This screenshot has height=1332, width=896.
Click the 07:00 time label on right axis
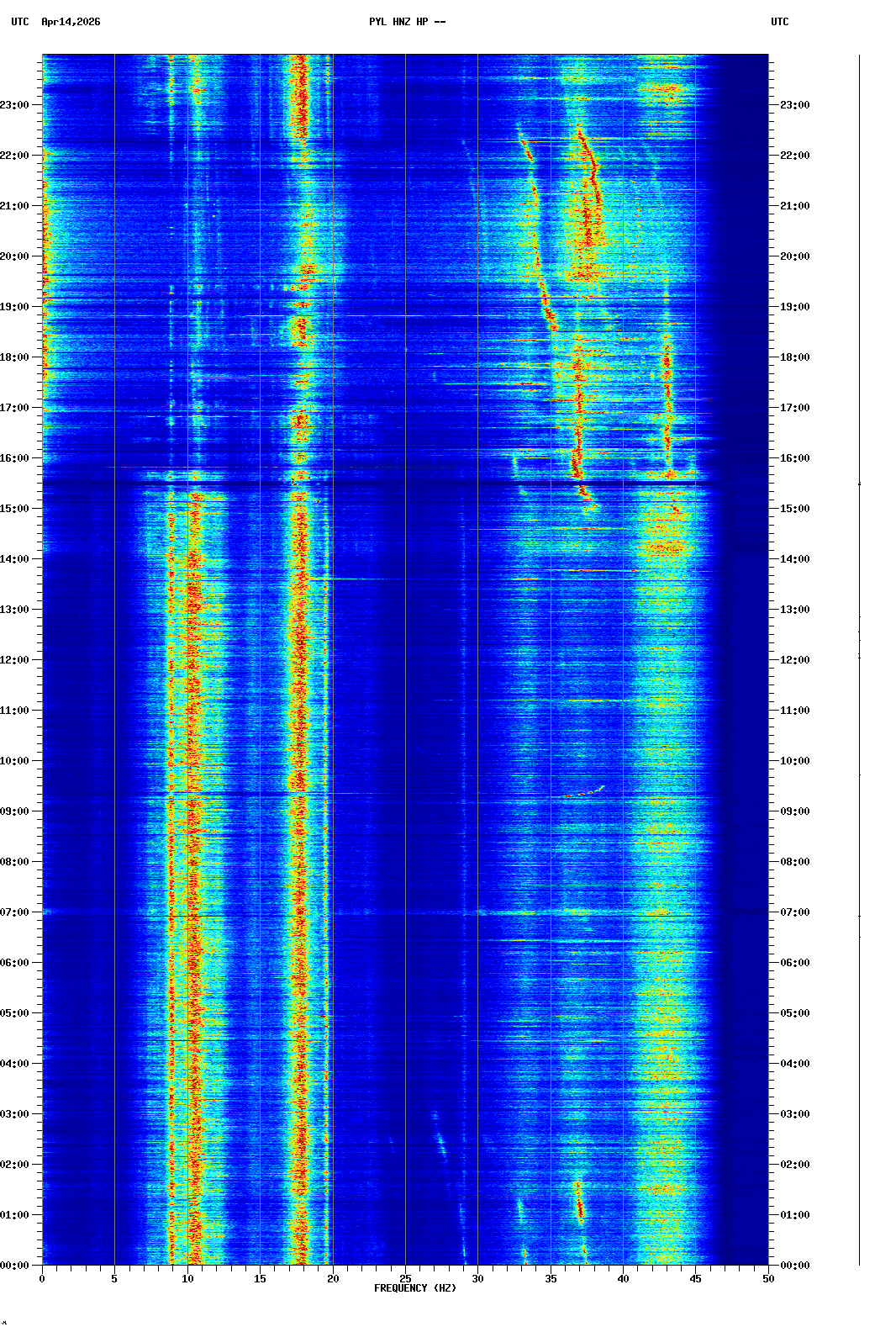tap(794, 912)
